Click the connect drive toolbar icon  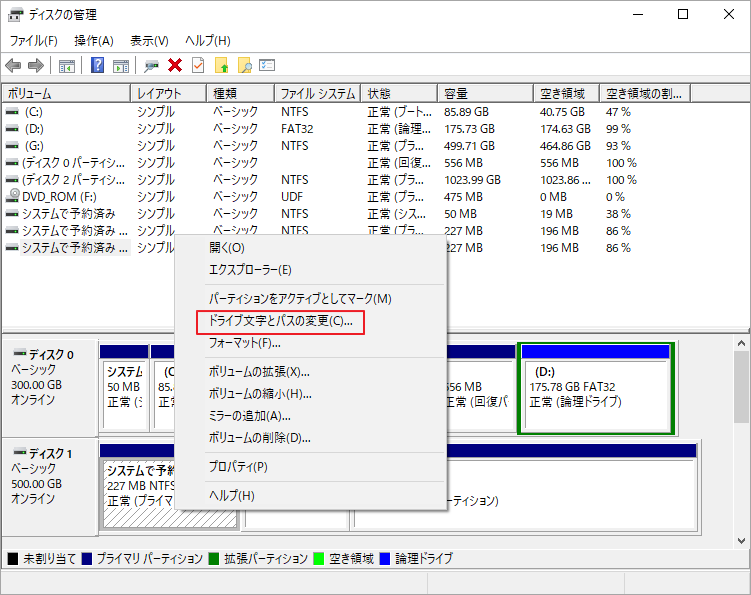(151, 66)
